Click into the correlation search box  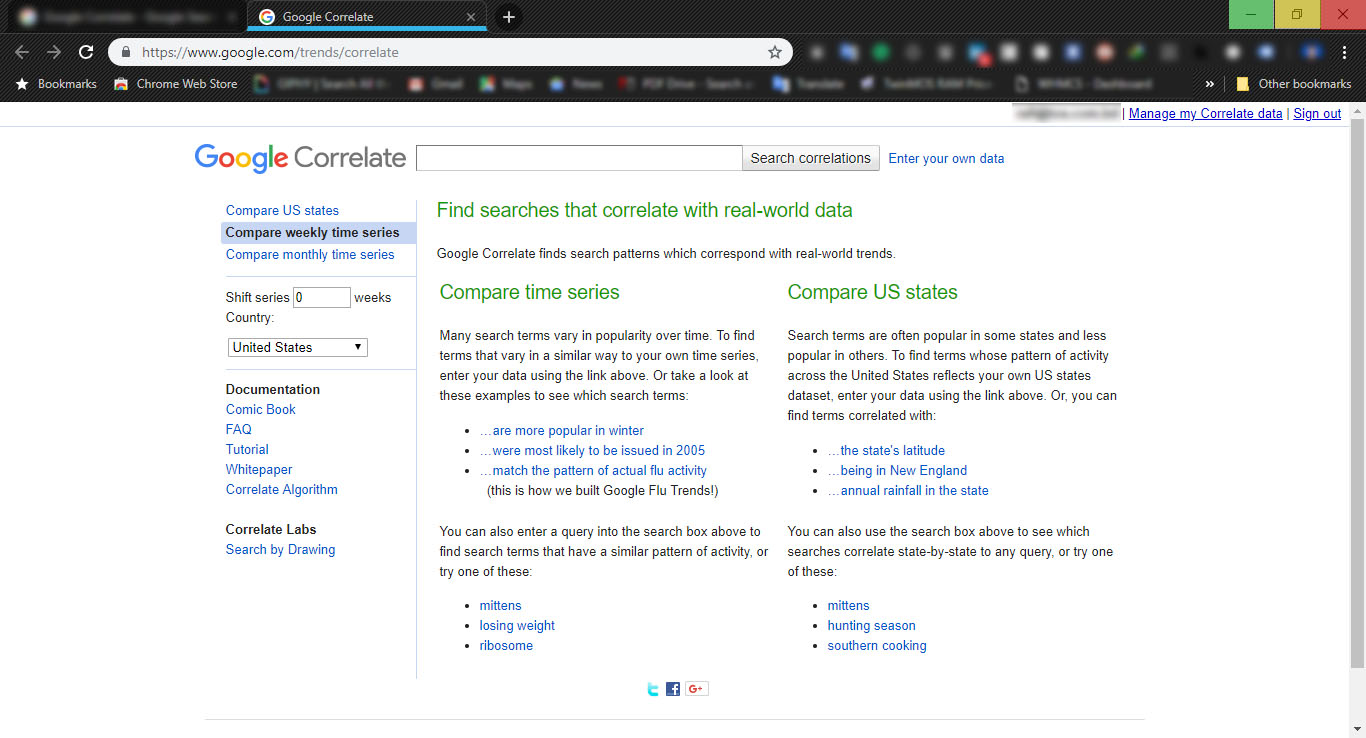pos(579,158)
